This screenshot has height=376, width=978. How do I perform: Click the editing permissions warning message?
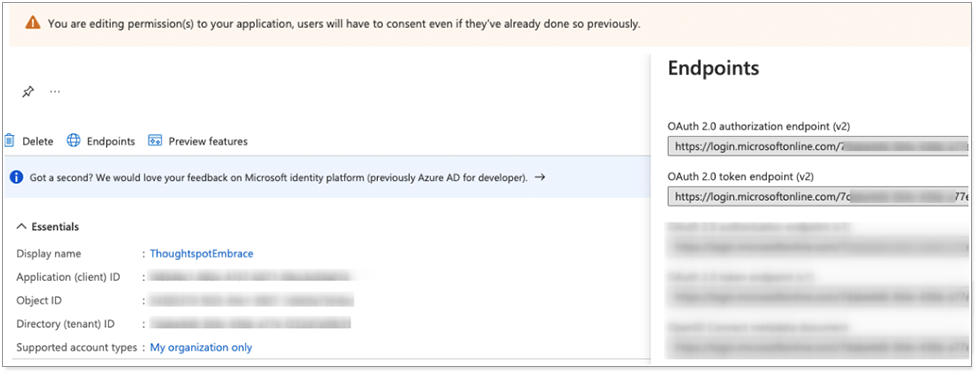click(344, 24)
